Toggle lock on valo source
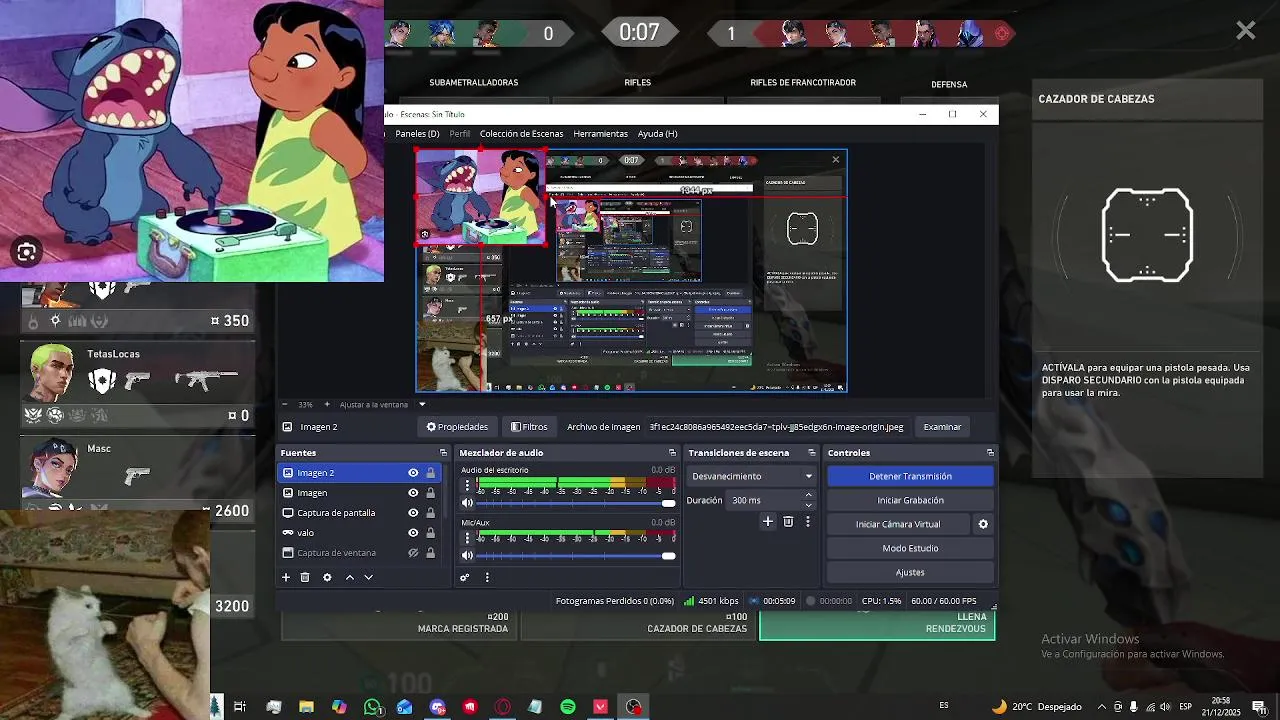 coord(431,533)
